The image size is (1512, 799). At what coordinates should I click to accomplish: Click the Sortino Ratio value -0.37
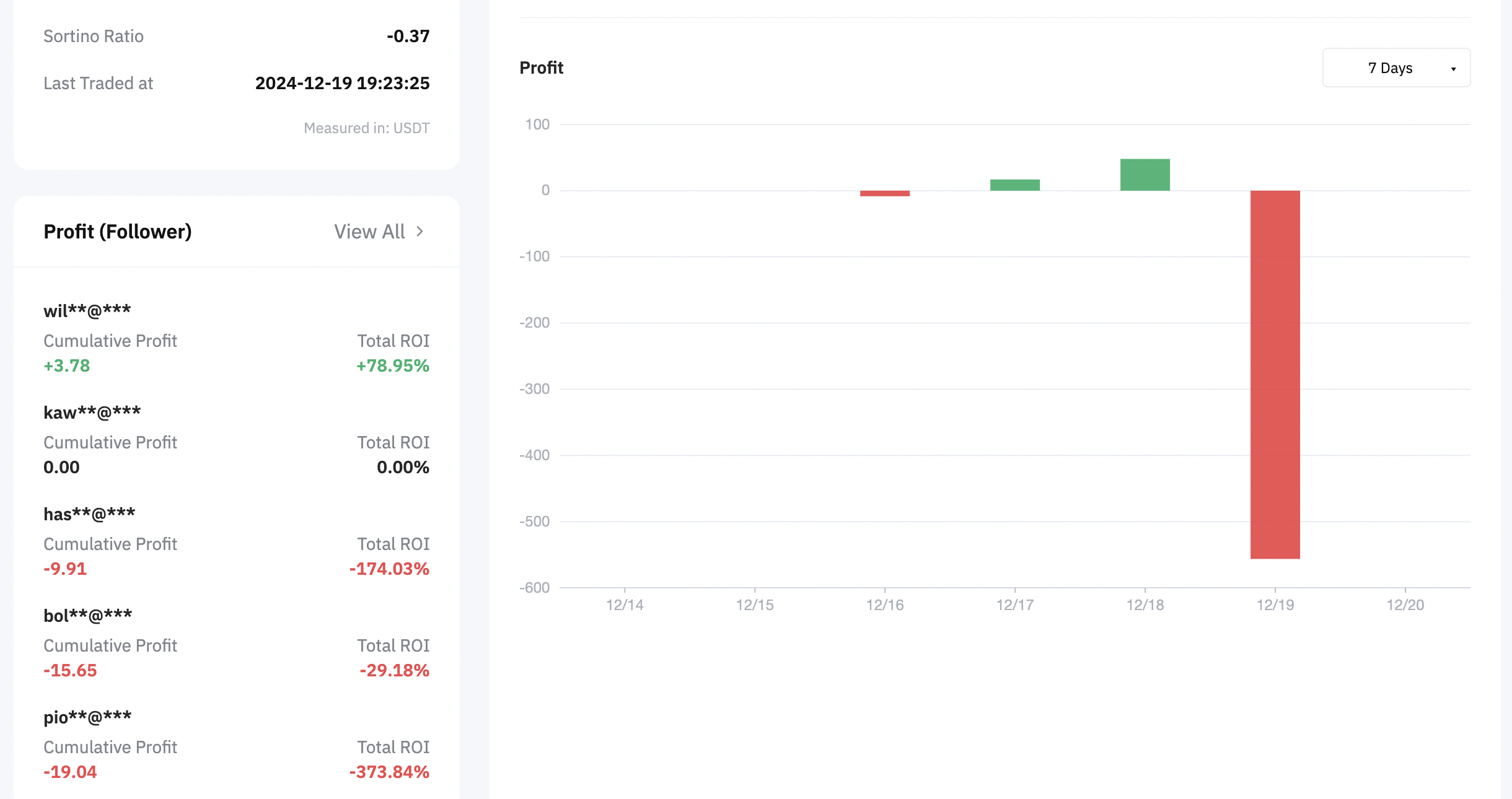(x=408, y=36)
